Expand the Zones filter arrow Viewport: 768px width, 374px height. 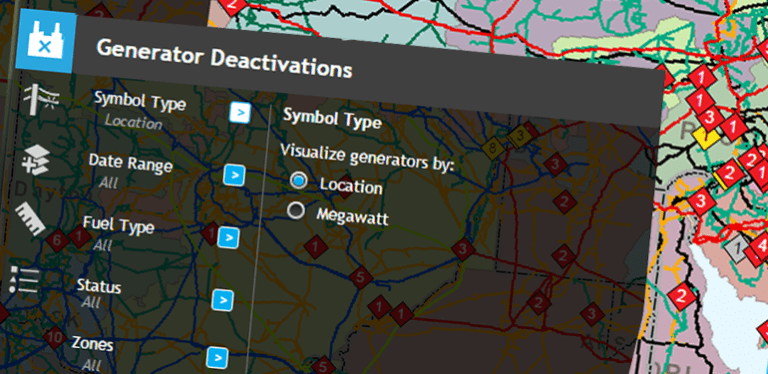pyautogui.click(x=217, y=357)
